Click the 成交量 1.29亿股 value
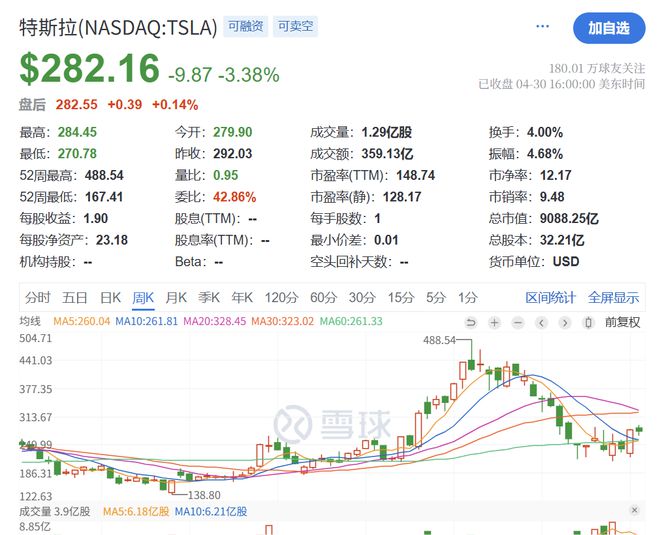The width and height of the screenshot is (660, 535). (x=386, y=132)
